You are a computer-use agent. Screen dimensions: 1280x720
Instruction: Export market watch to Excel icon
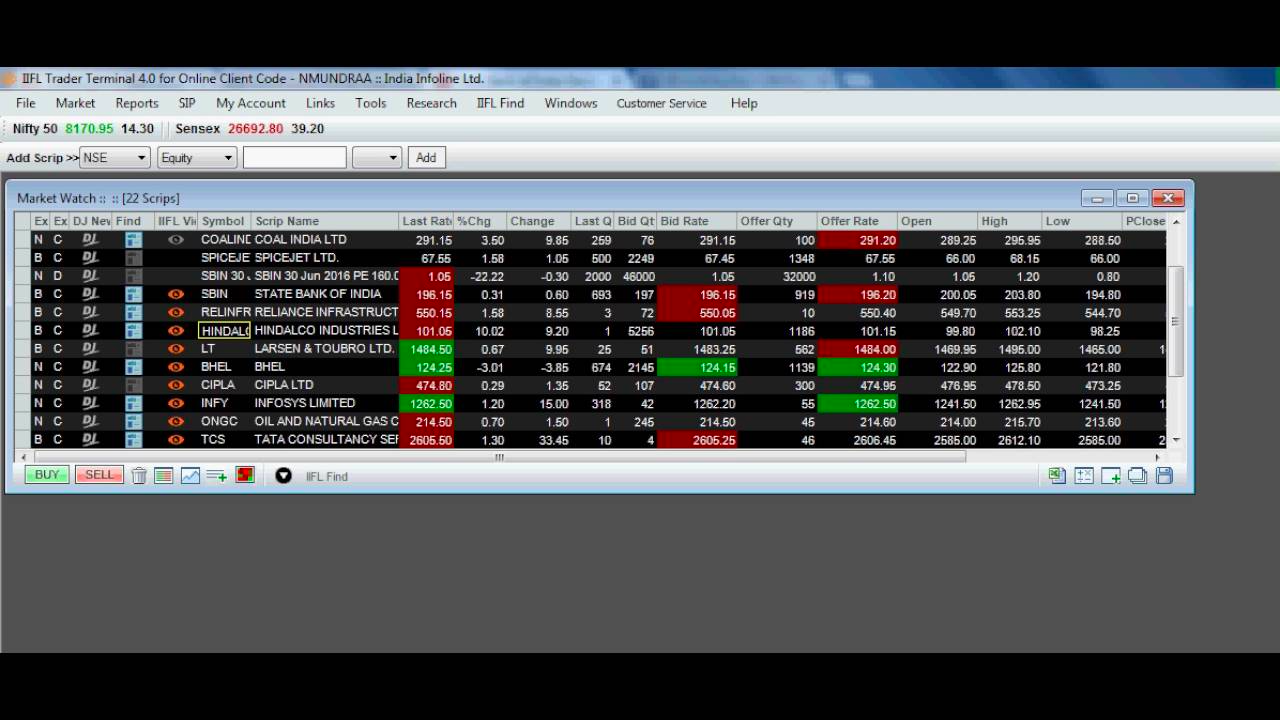1057,476
